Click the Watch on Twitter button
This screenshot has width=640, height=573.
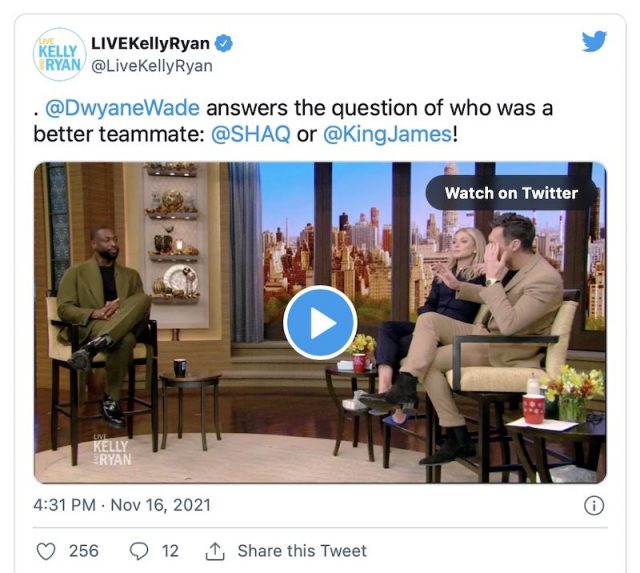(511, 193)
